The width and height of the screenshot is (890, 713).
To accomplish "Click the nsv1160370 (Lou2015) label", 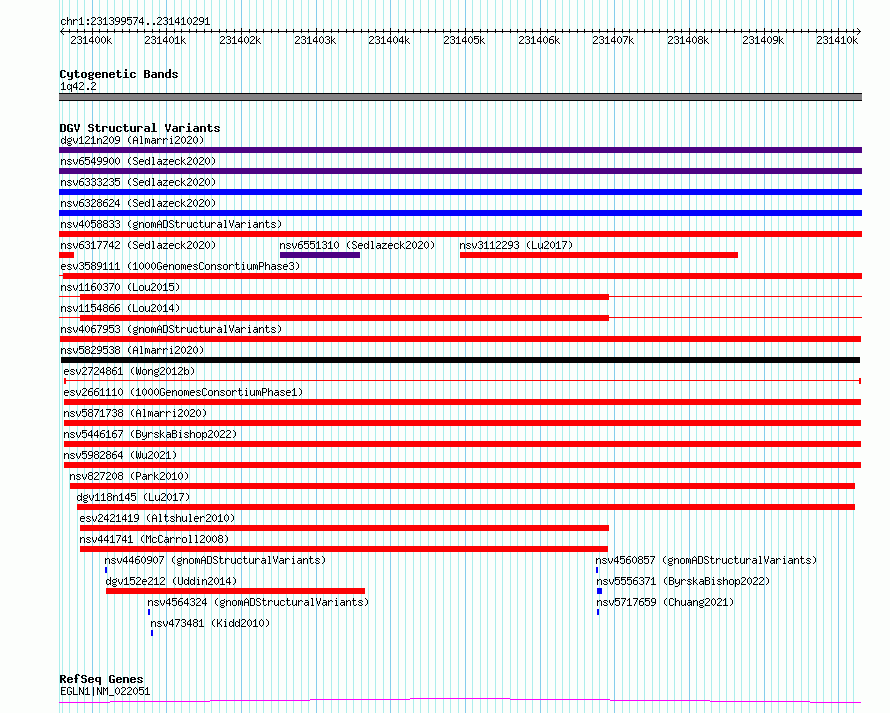I will pyautogui.click(x=120, y=287).
